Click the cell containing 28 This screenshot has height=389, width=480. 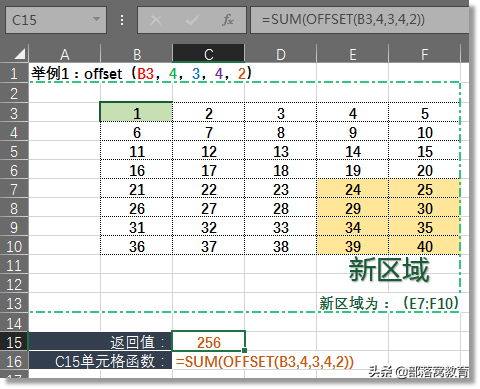coord(281,208)
